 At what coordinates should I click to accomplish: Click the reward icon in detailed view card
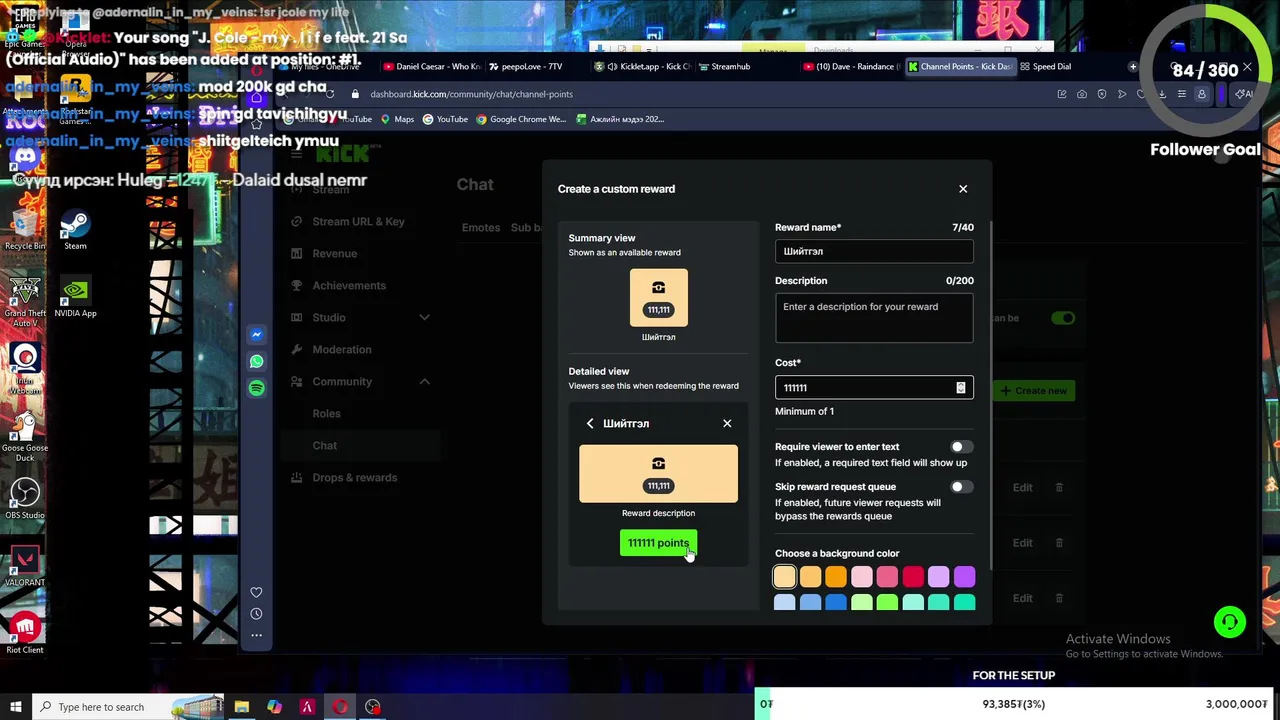pos(658,463)
